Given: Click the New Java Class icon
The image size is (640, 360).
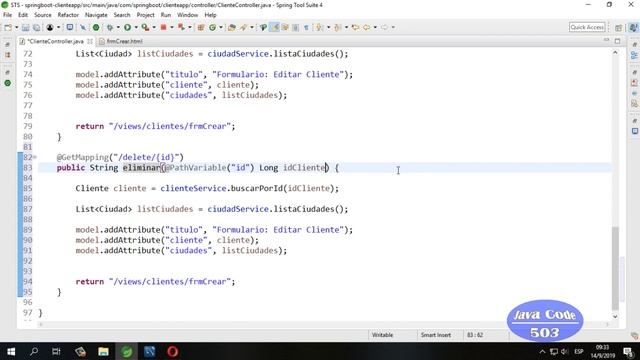Looking at the screenshot, I should [x=212, y=27].
